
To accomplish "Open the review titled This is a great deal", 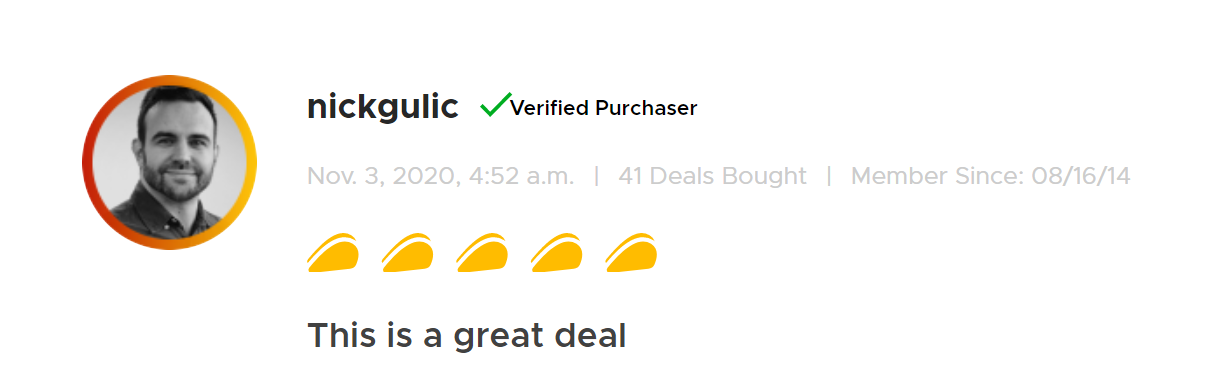I will click(x=466, y=336).
